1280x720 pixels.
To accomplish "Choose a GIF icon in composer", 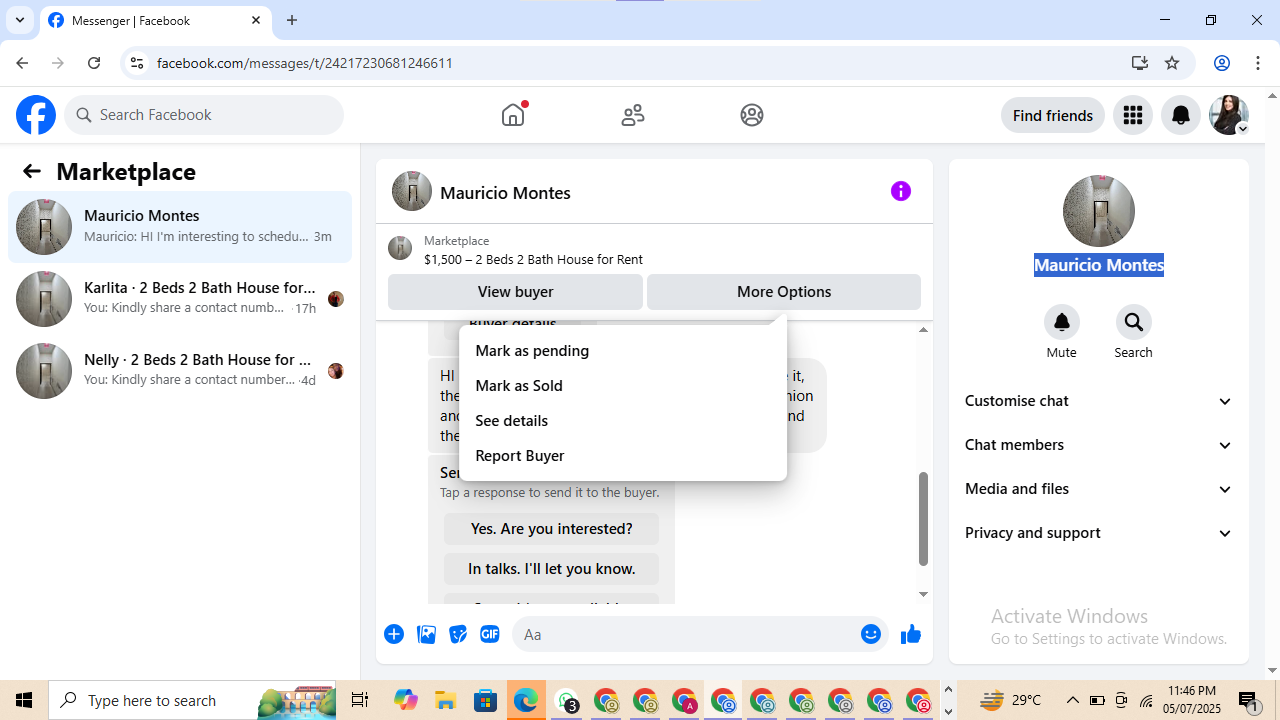I will [490, 634].
